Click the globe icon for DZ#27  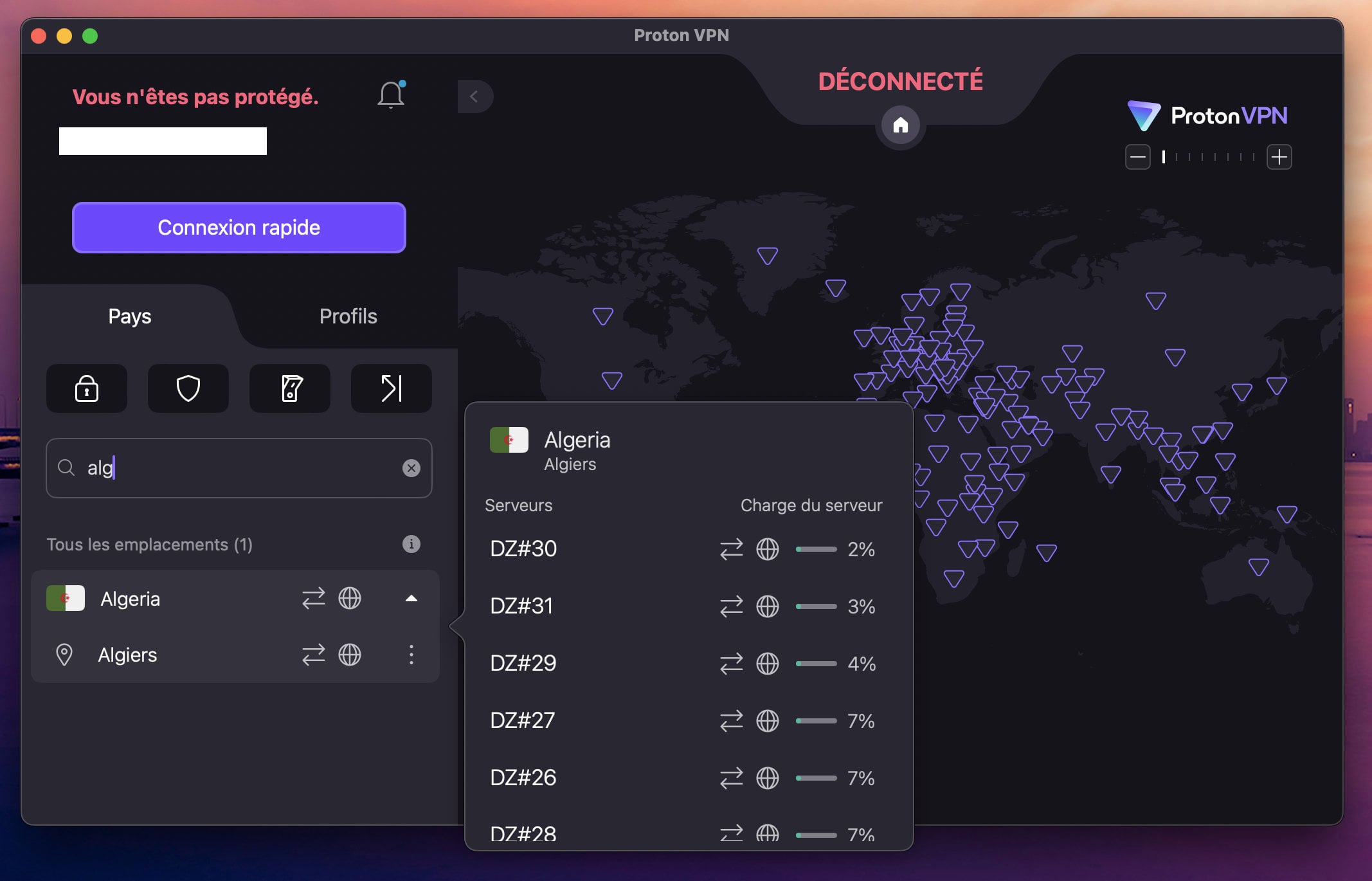(768, 721)
